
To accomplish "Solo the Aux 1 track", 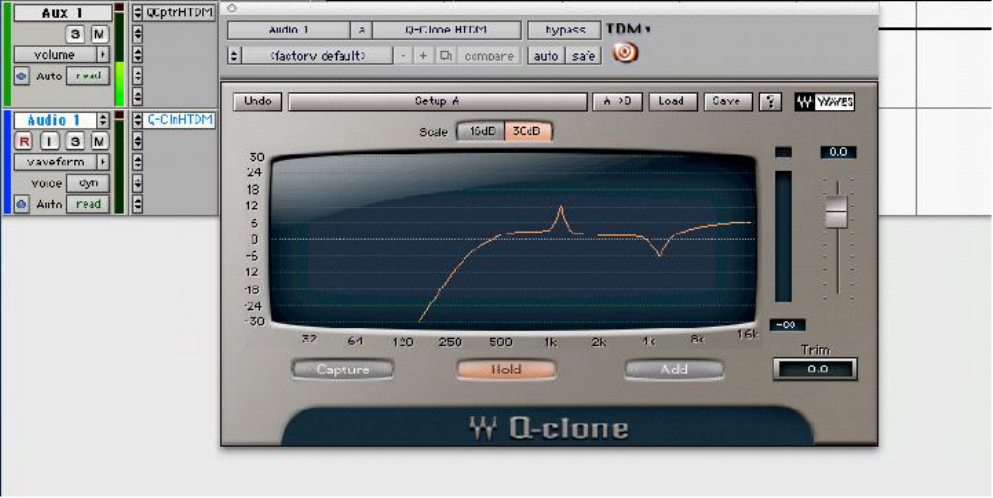I will pyautogui.click(x=75, y=34).
